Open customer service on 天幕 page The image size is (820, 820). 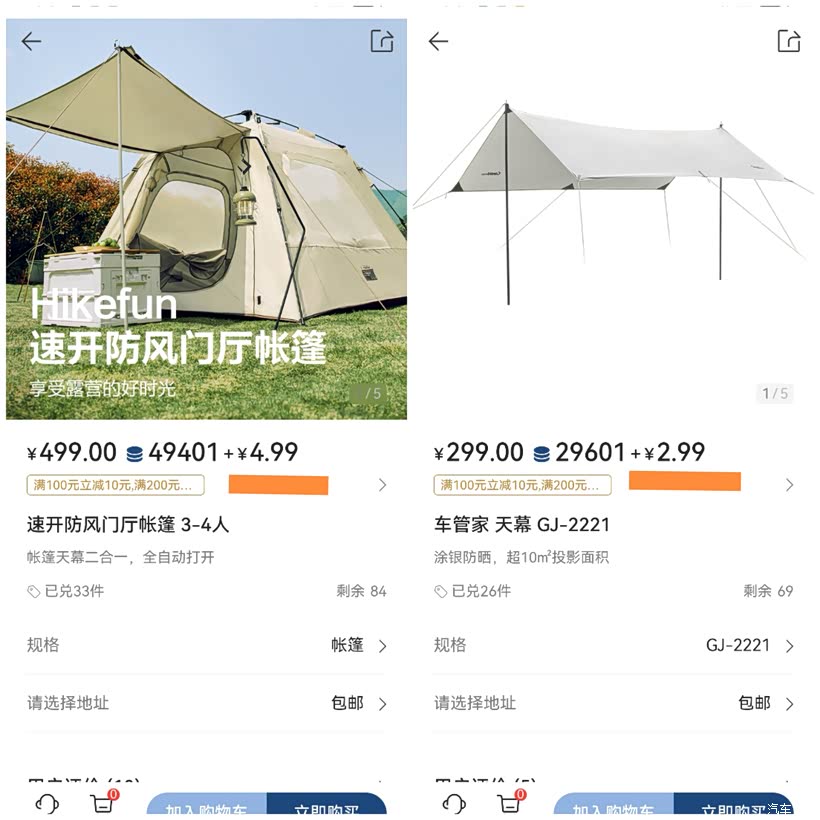(453, 804)
